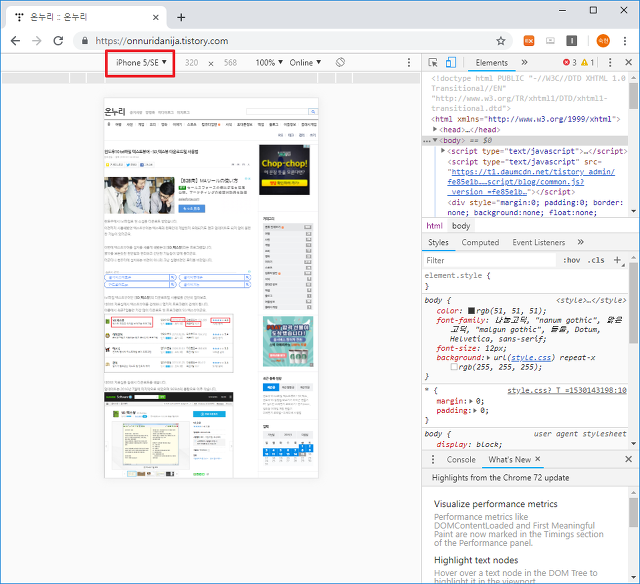Expand the margin shorthand property
The height and width of the screenshot is (584, 640).
pyautogui.click(x=471, y=401)
